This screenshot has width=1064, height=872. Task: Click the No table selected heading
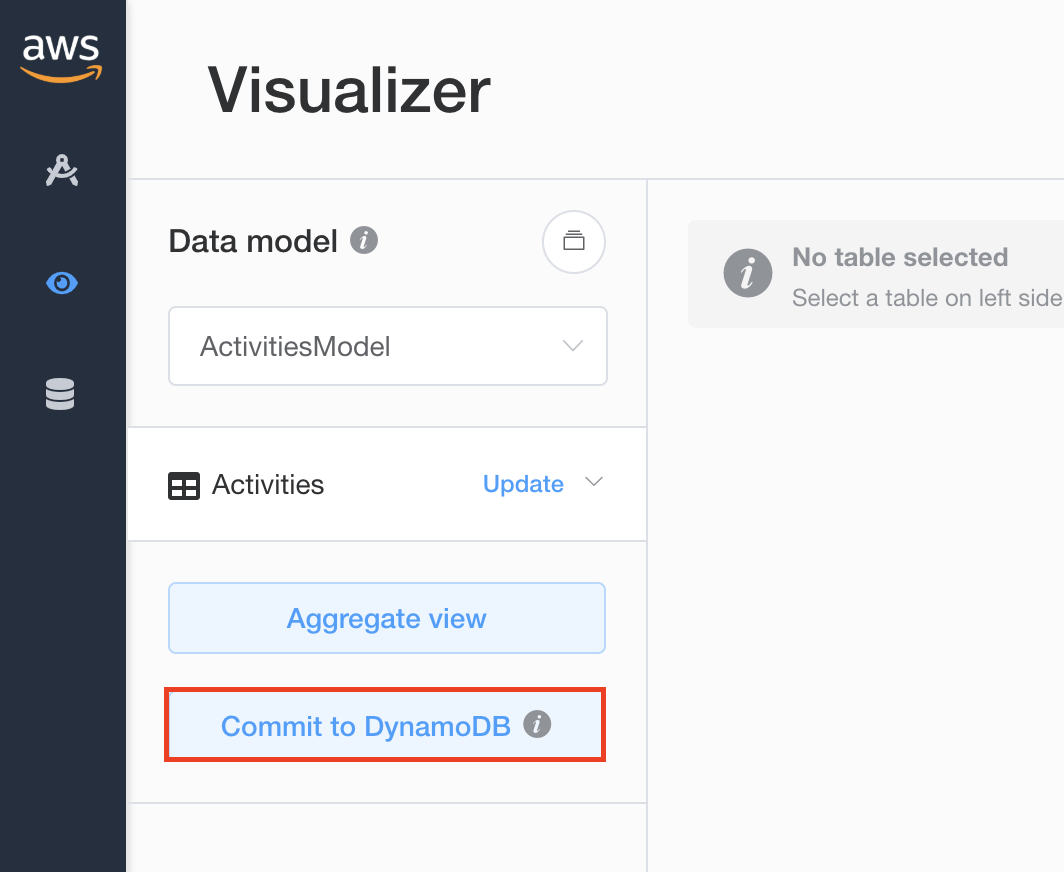pyautogui.click(x=900, y=257)
